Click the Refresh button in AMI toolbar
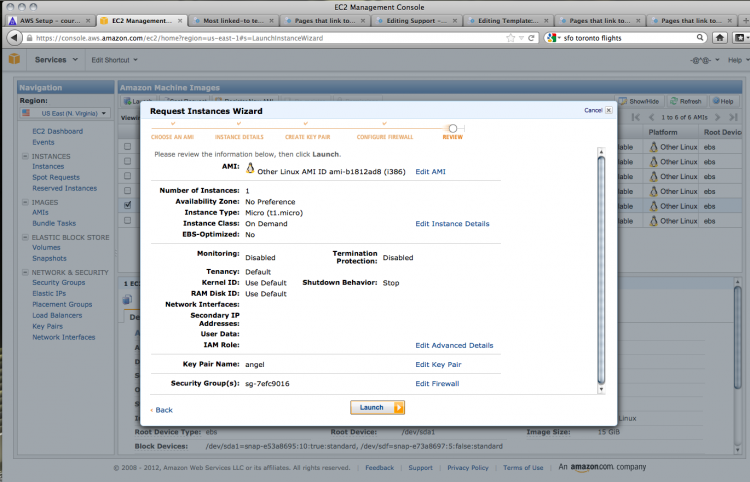The height and width of the screenshot is (482, 750). tap(685, 101)
